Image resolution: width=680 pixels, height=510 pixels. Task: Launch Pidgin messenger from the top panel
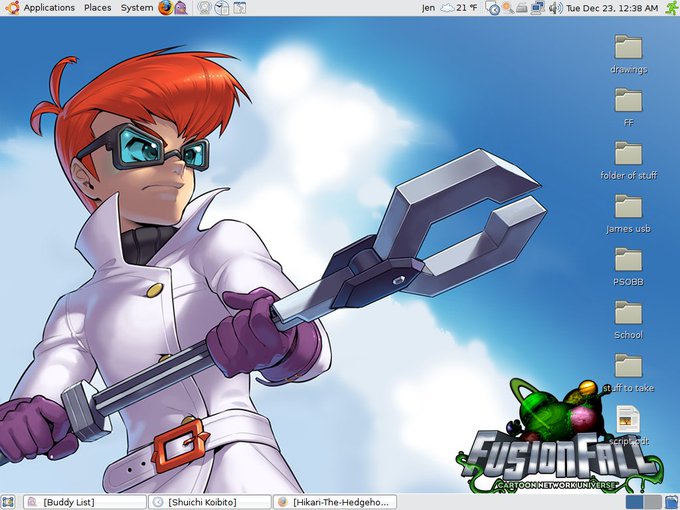click(181, 8)
